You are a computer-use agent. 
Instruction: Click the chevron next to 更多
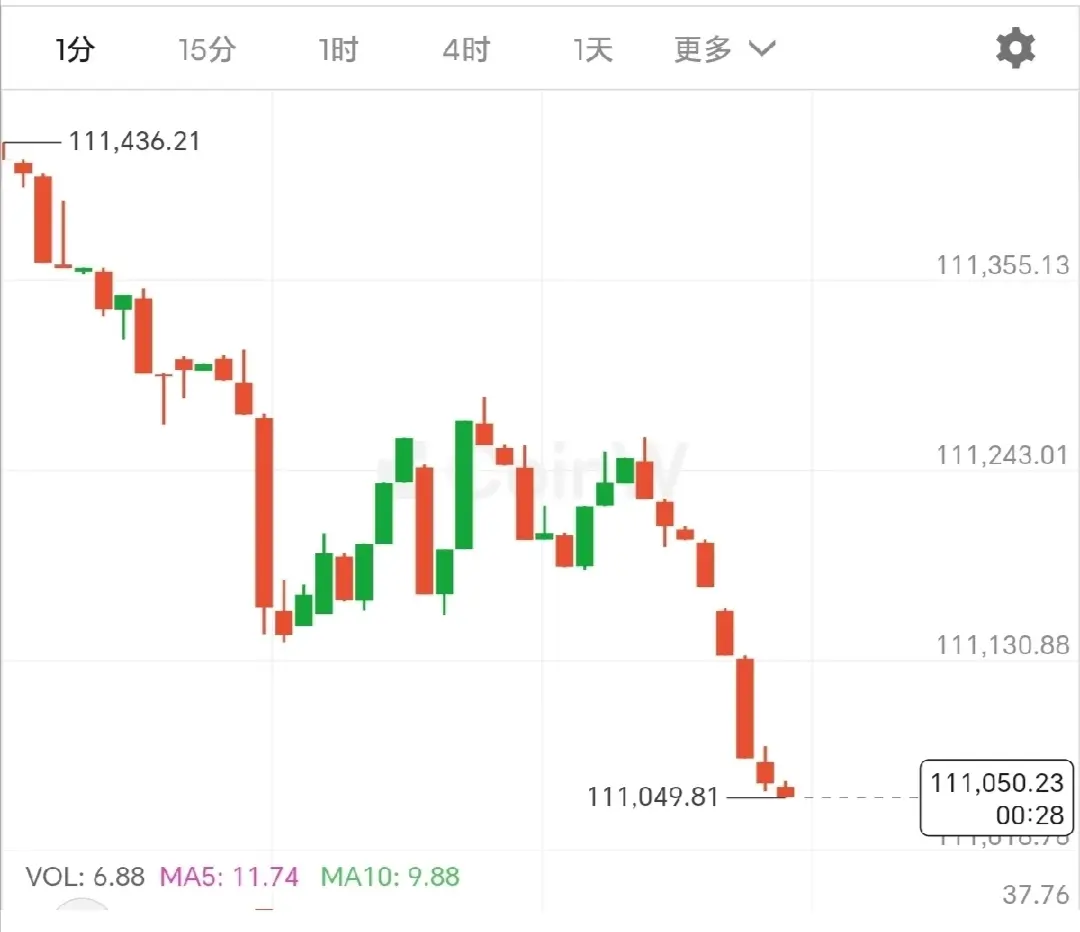click(762, 49)
